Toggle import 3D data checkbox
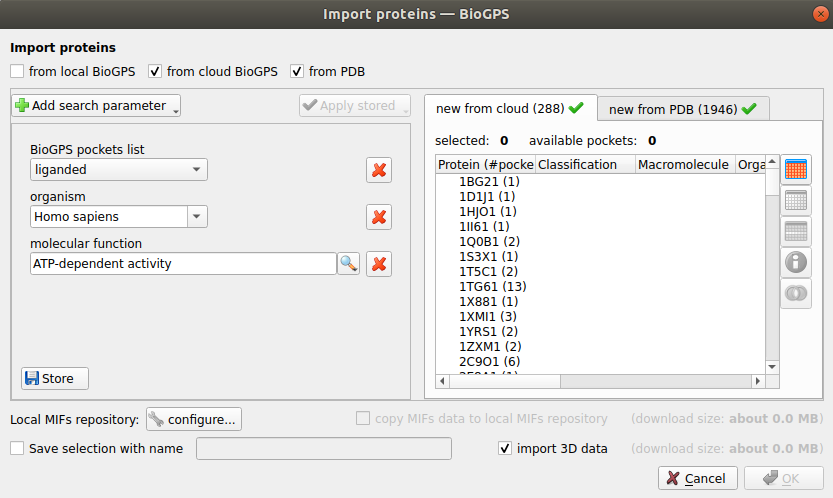The height and width of the screenshot is (498, 833). pyautogui.click(x=505, y=449)
